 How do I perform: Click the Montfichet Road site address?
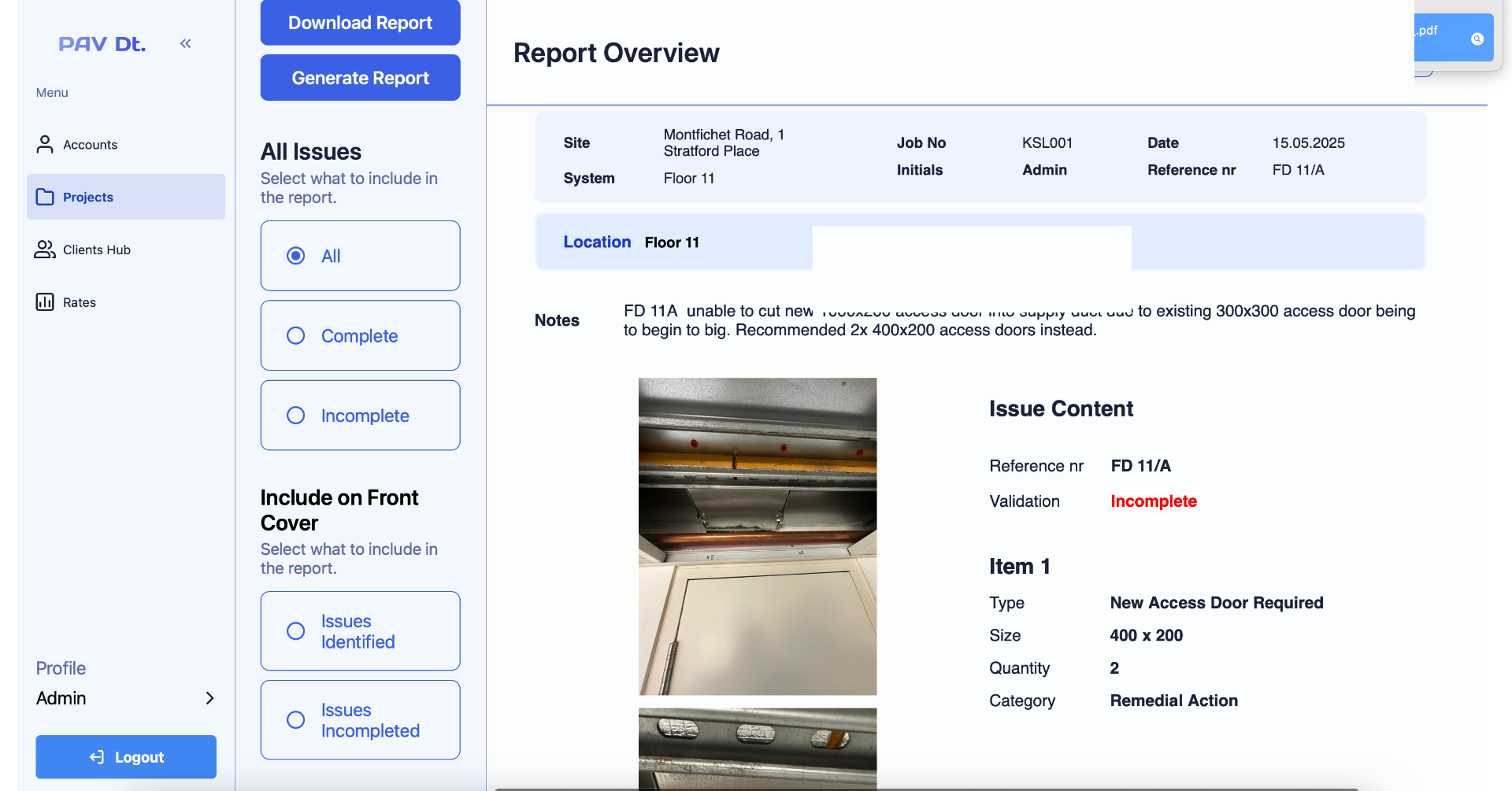tap(724, 142)
